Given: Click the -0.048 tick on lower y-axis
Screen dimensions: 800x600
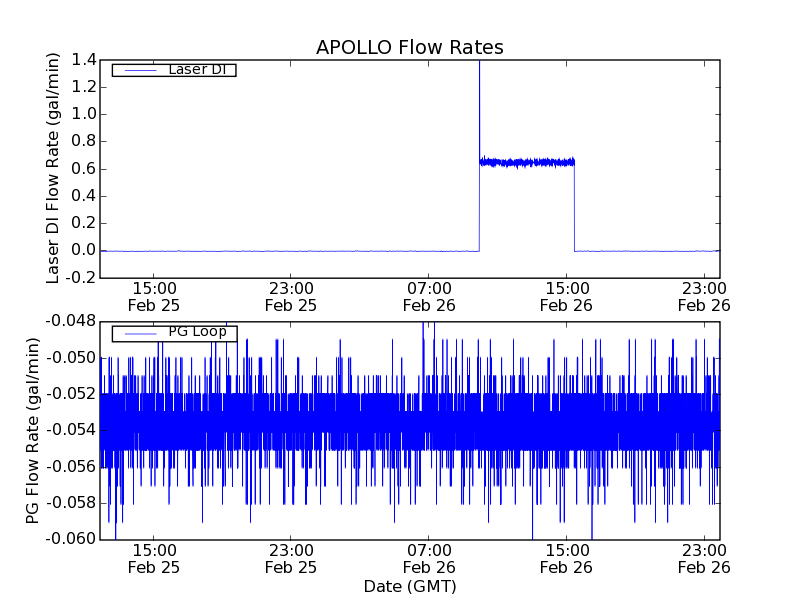Looking at the screenshot, I should (x=70, y=321).
